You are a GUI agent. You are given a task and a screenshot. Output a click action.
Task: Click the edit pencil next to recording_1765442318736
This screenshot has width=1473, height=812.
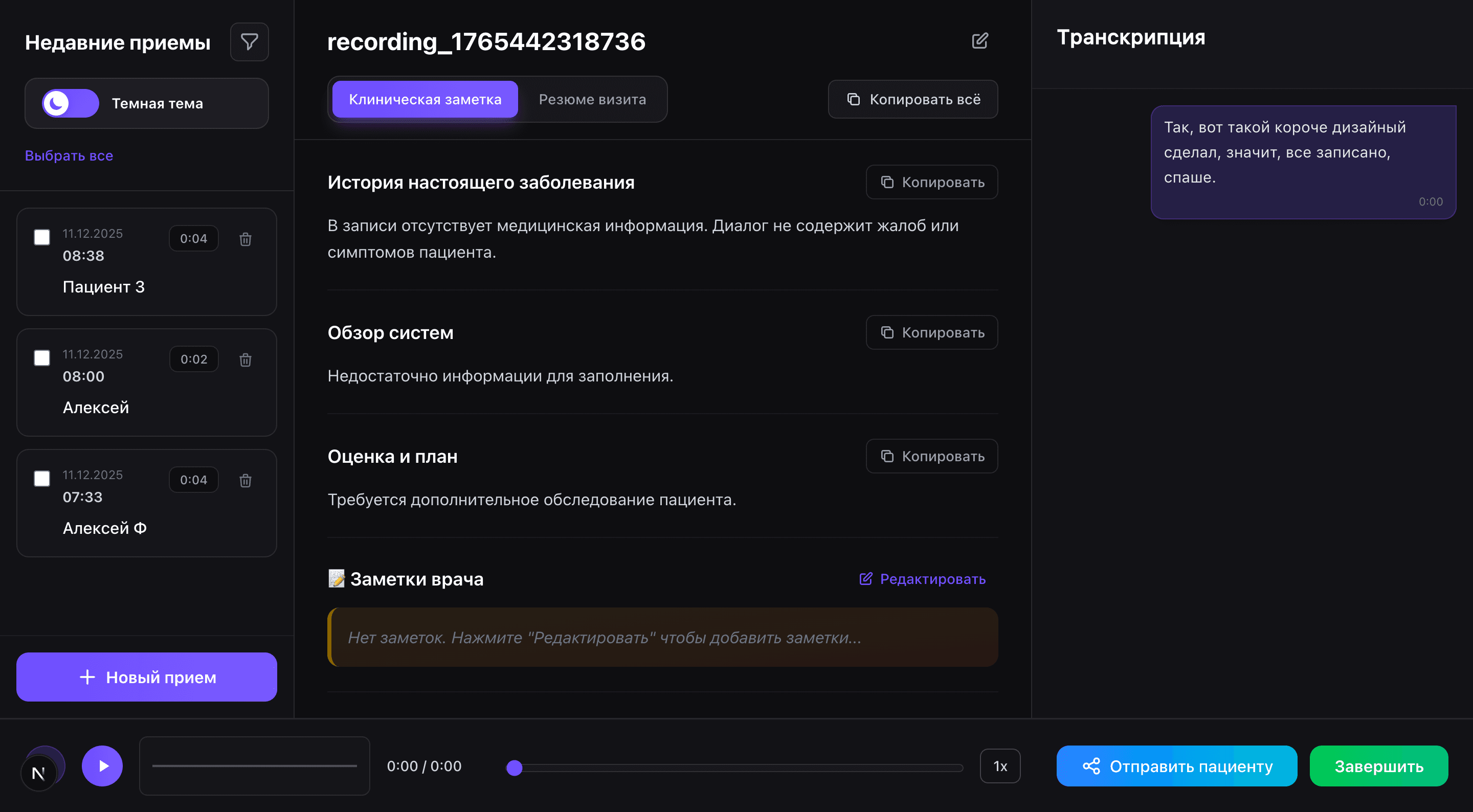[980, 40]
